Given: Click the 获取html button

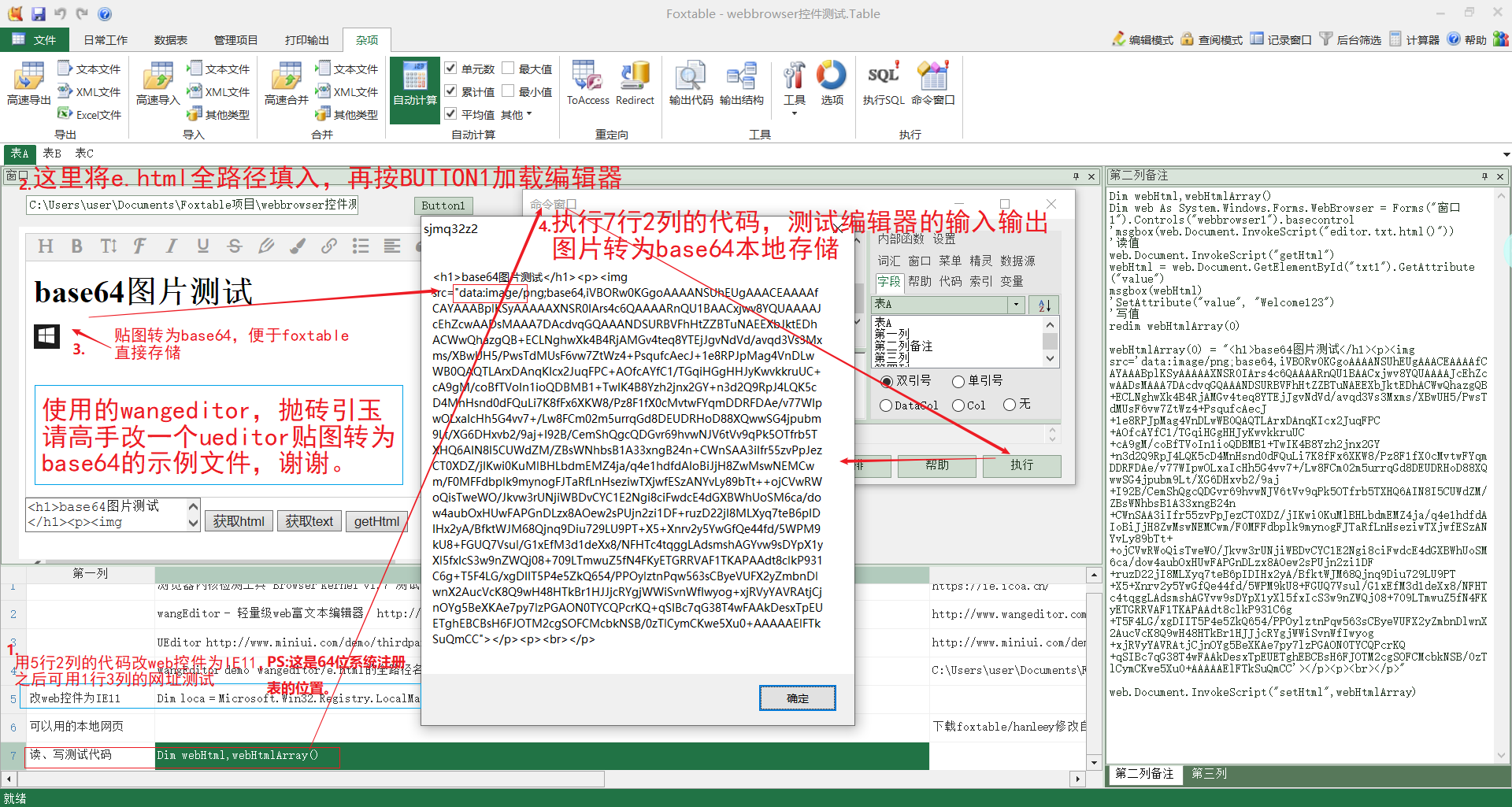Looking at the screenshot, I should coord(239,521).
